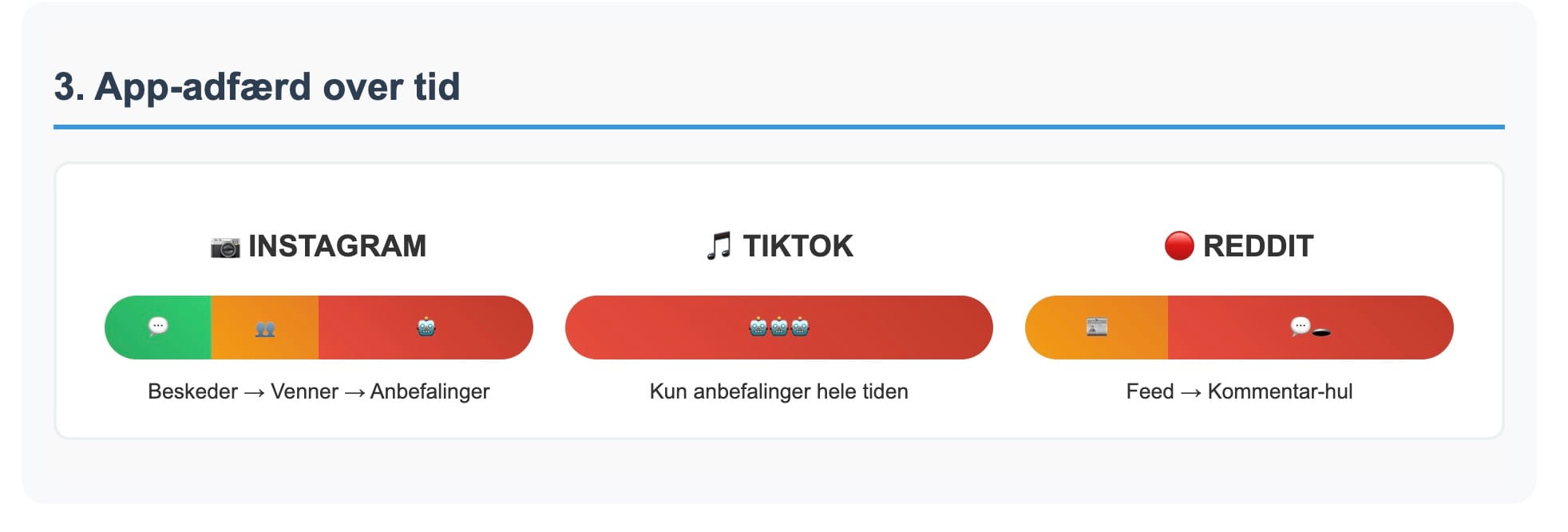This screenshot has width=1568, height=532.
Task: Click the caption "Feed → Kommentar-hul"
Action: 1239,391
